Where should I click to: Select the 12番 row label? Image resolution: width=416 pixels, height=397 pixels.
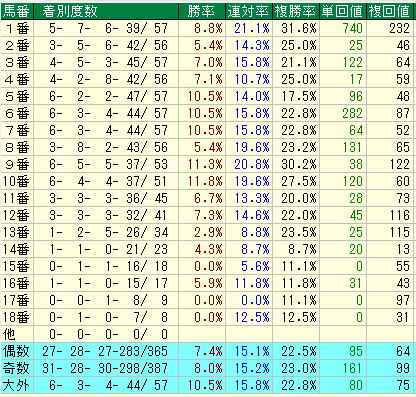pos(17,216)
